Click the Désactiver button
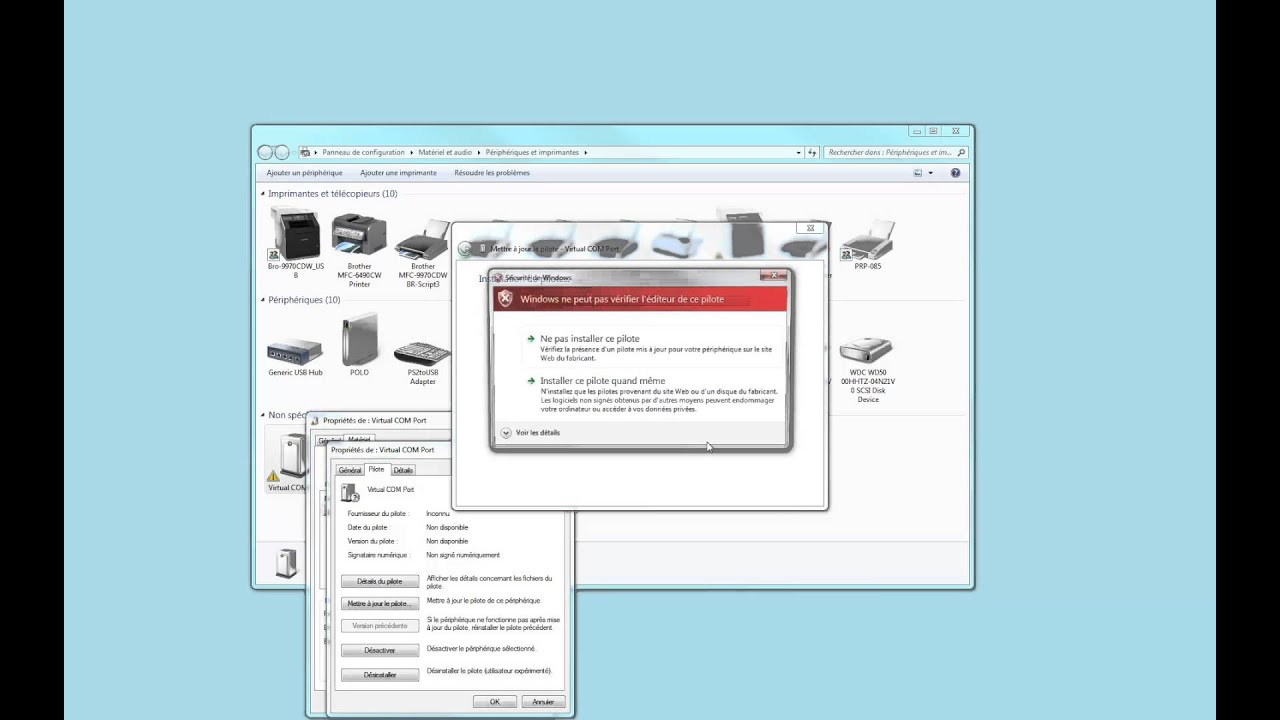Viewport: 1280px width, 720px height. coord(380,650)
